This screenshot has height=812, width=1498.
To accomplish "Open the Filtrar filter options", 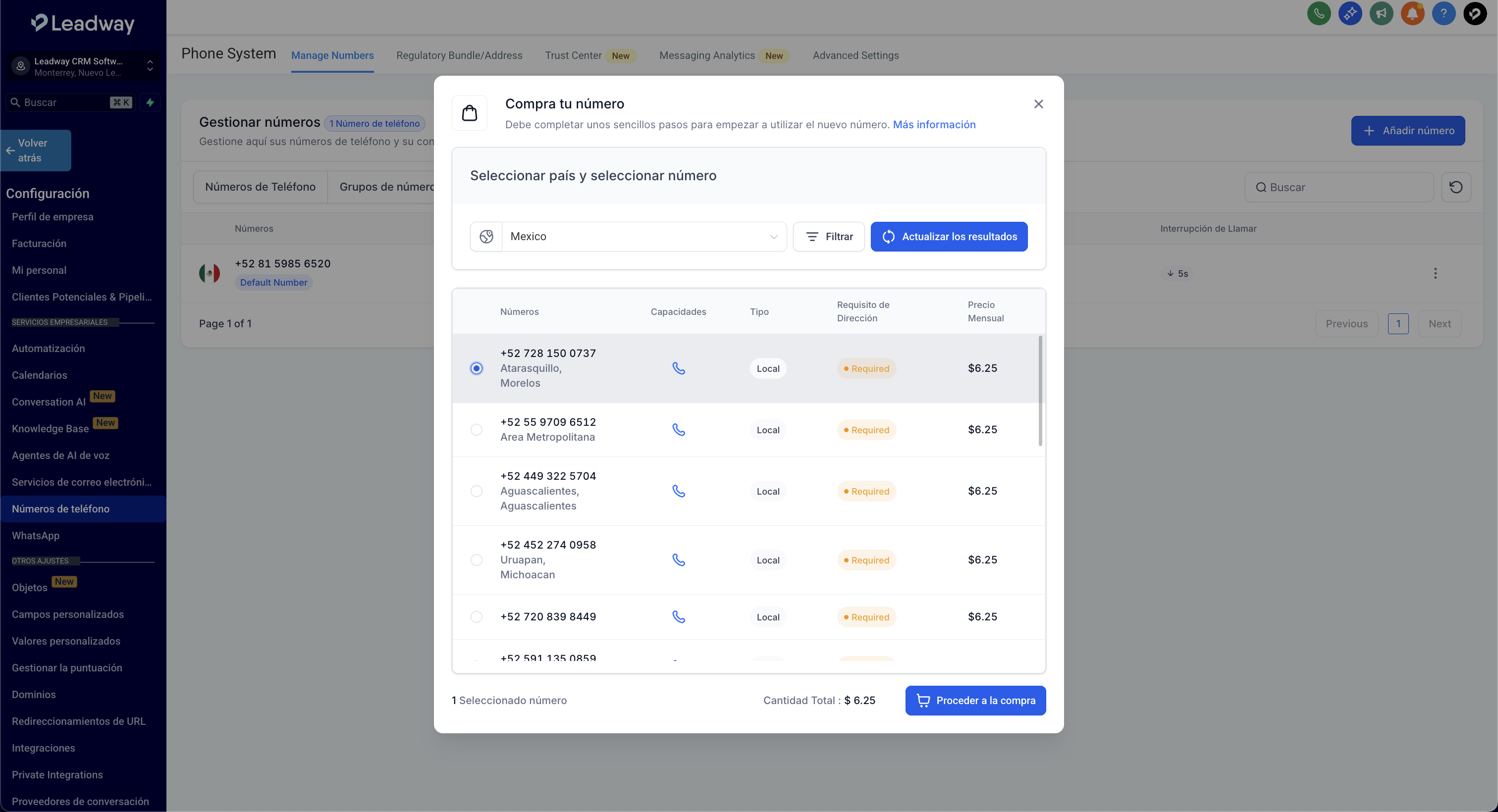I will (x=829, y=237).
